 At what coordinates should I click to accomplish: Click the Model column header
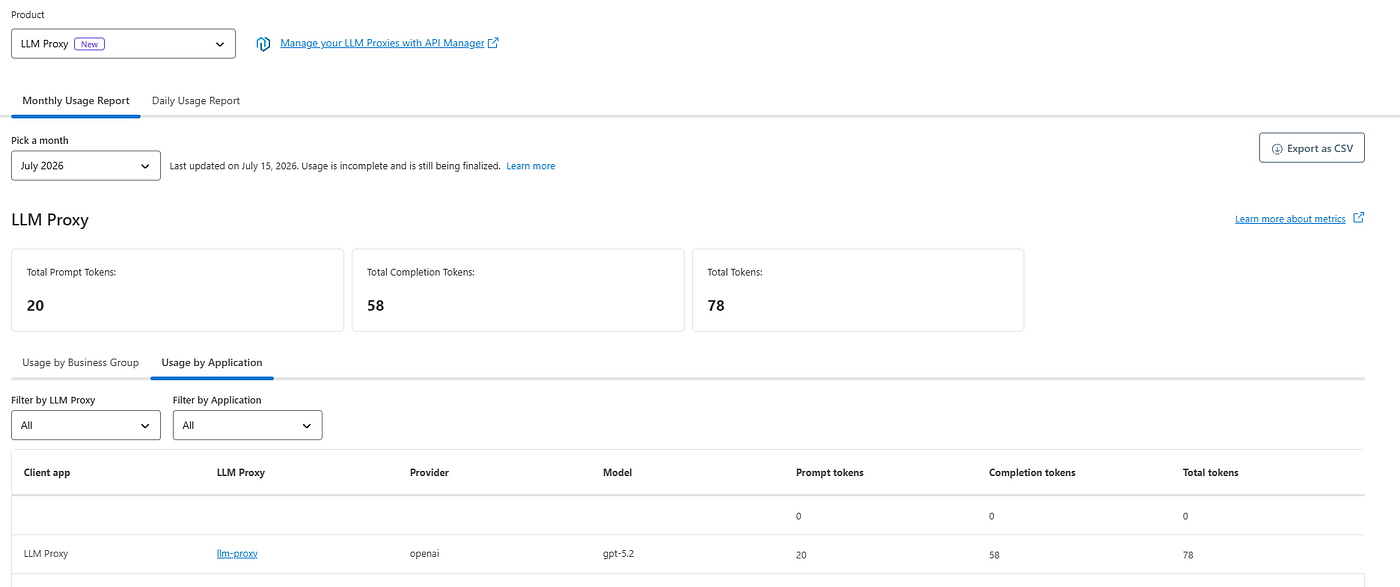[617, 472]
